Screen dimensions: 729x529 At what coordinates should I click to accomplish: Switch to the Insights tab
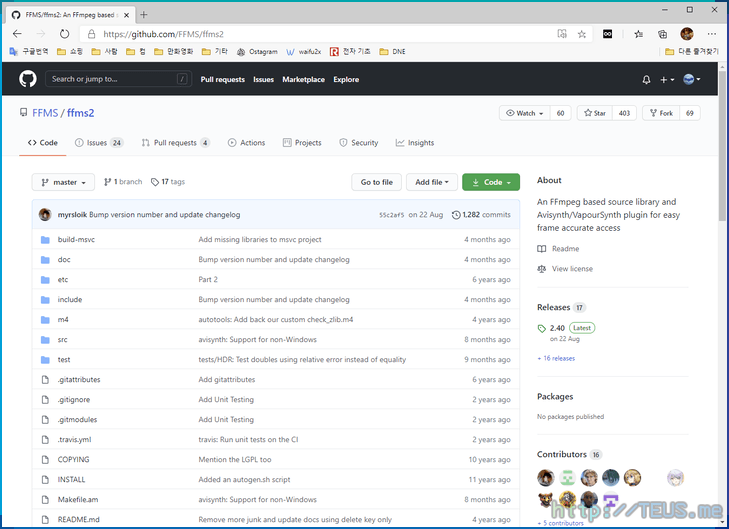pos(415,143)
